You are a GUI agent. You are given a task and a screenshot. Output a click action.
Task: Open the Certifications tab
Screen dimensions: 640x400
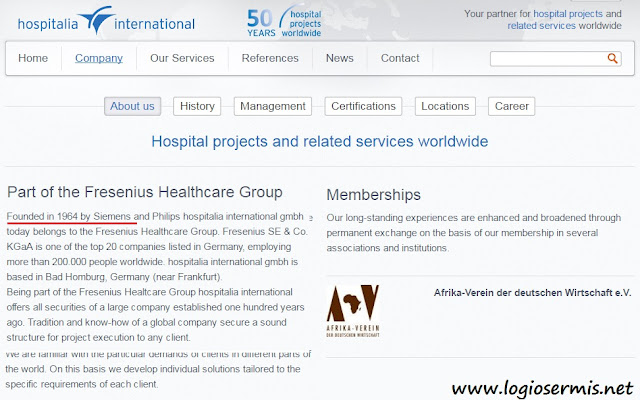tap(363, 106)
